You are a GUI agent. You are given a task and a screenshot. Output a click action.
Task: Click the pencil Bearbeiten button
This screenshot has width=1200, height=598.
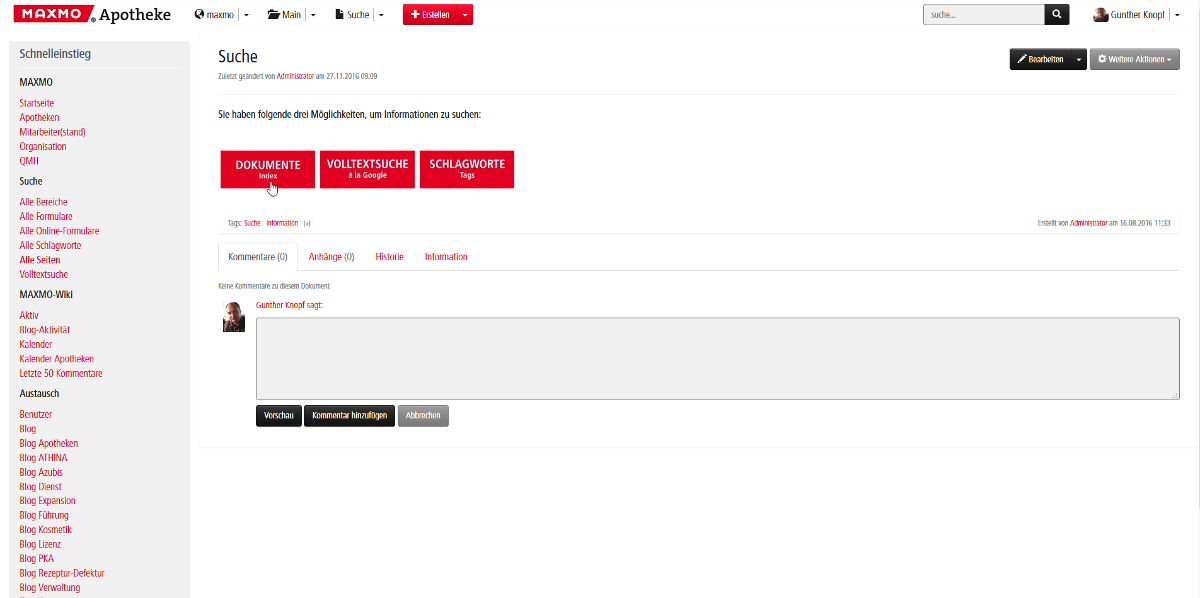(x=1040, y=59)
